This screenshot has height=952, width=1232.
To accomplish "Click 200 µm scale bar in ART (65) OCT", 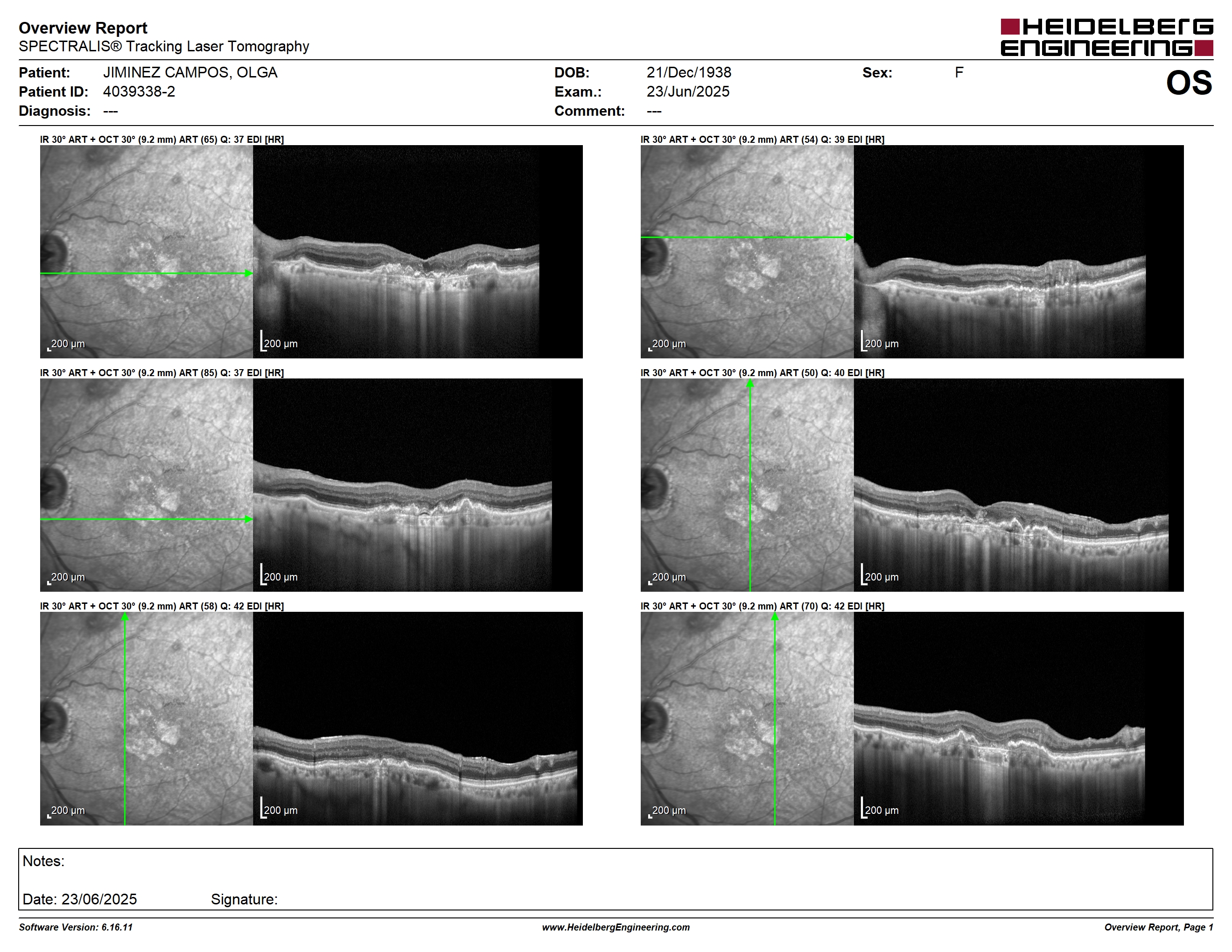I will tap(279, 341).
